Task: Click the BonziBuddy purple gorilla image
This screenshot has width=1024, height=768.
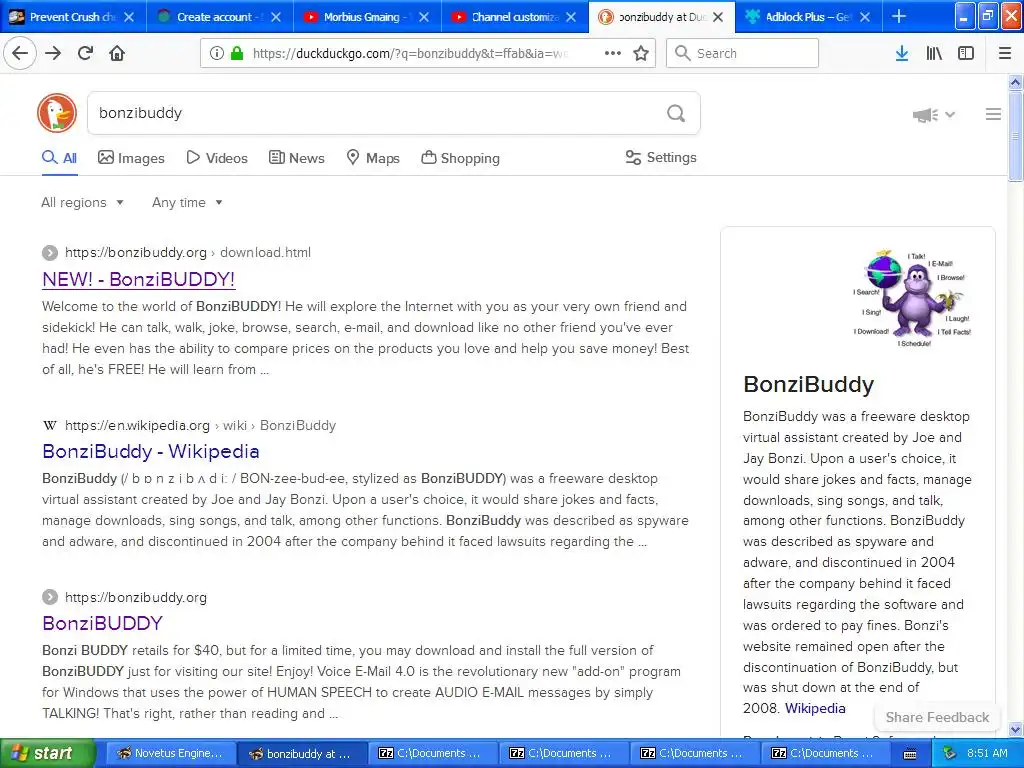Action: [911, 298]
